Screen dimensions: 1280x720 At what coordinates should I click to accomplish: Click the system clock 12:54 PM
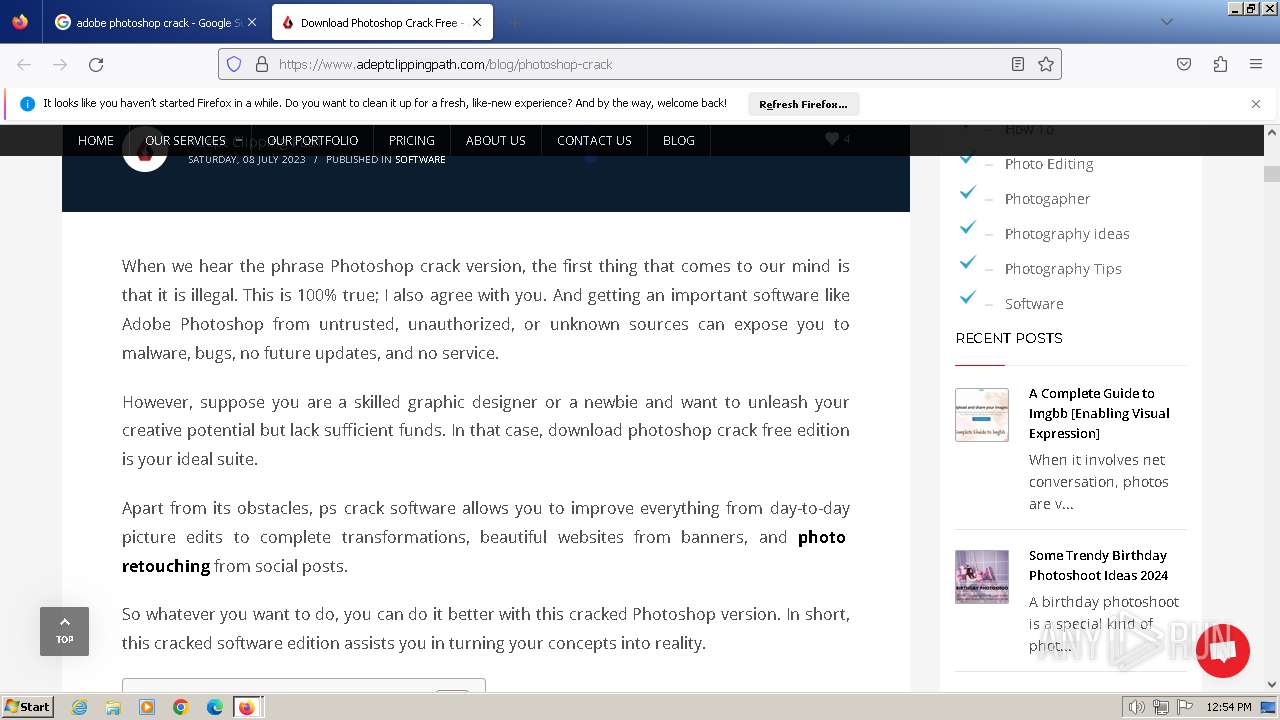click(1229, 707)
